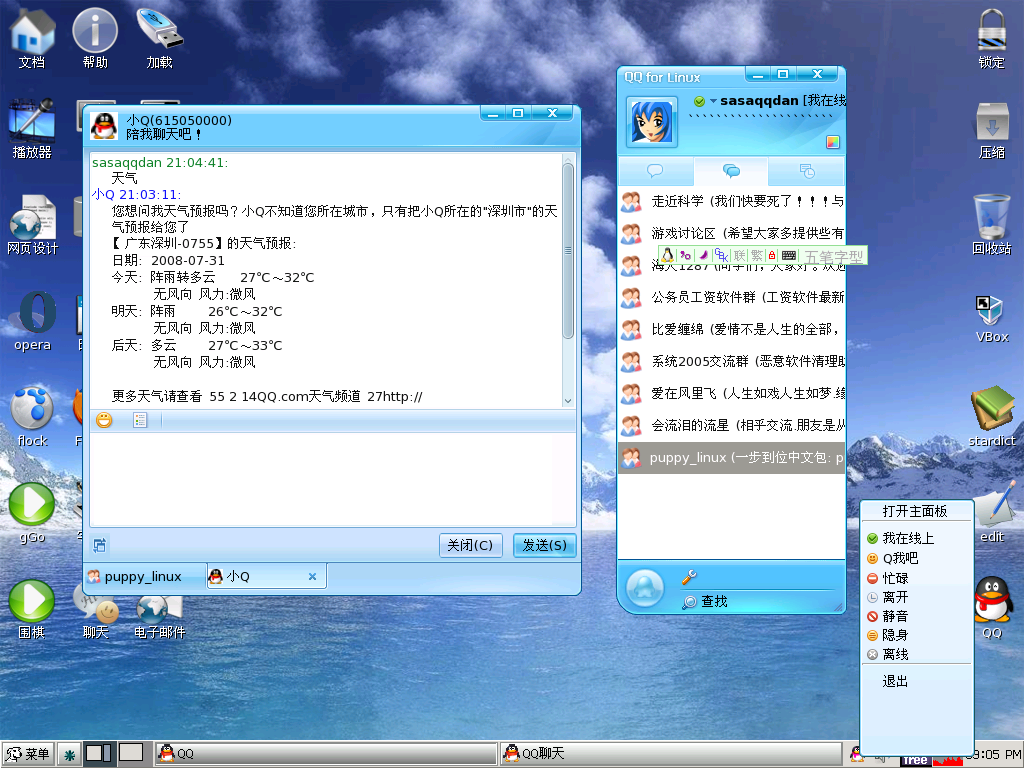Select 退出 in the tray menu
This screenshot has width=1024, height=768.
(895, 681)
